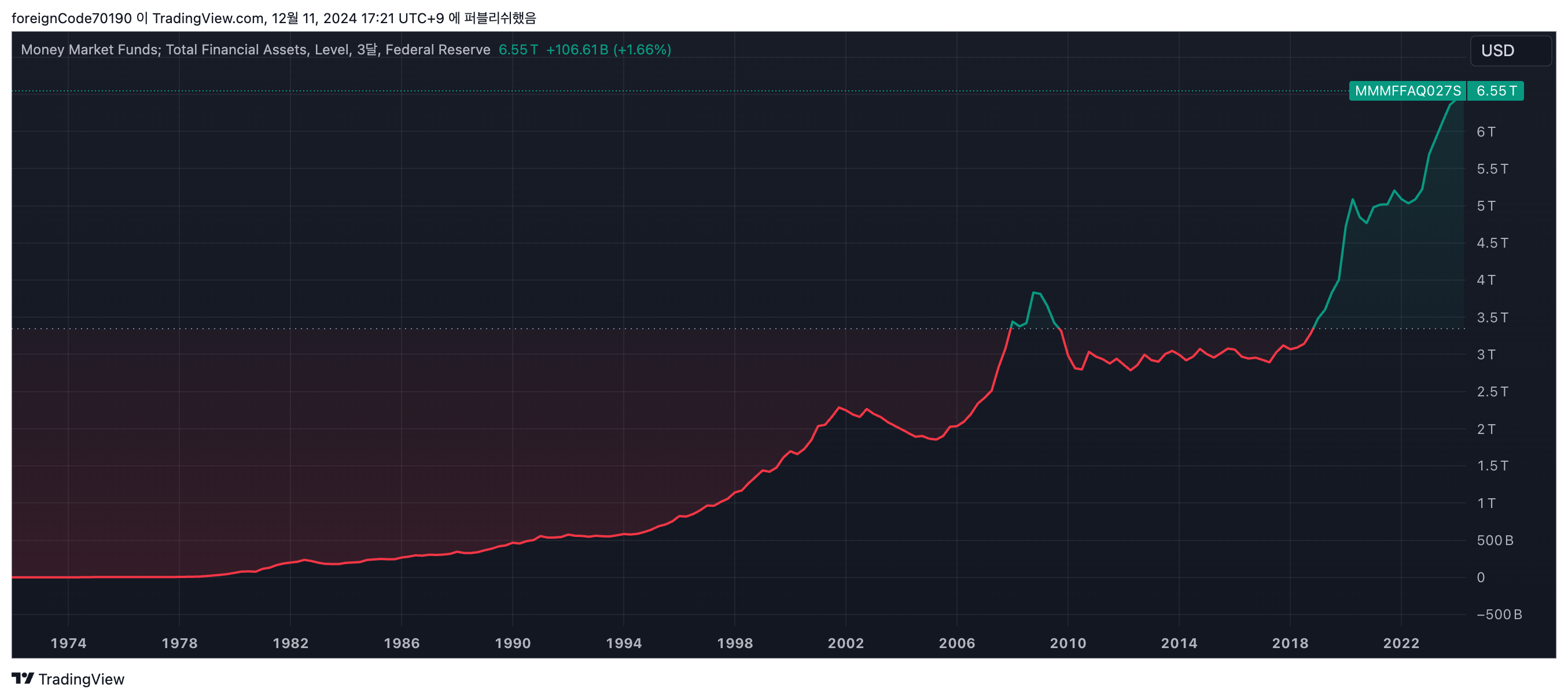Click the 4 T price axis label
Screen dimensions: 1568x699
click(1486, 280)
